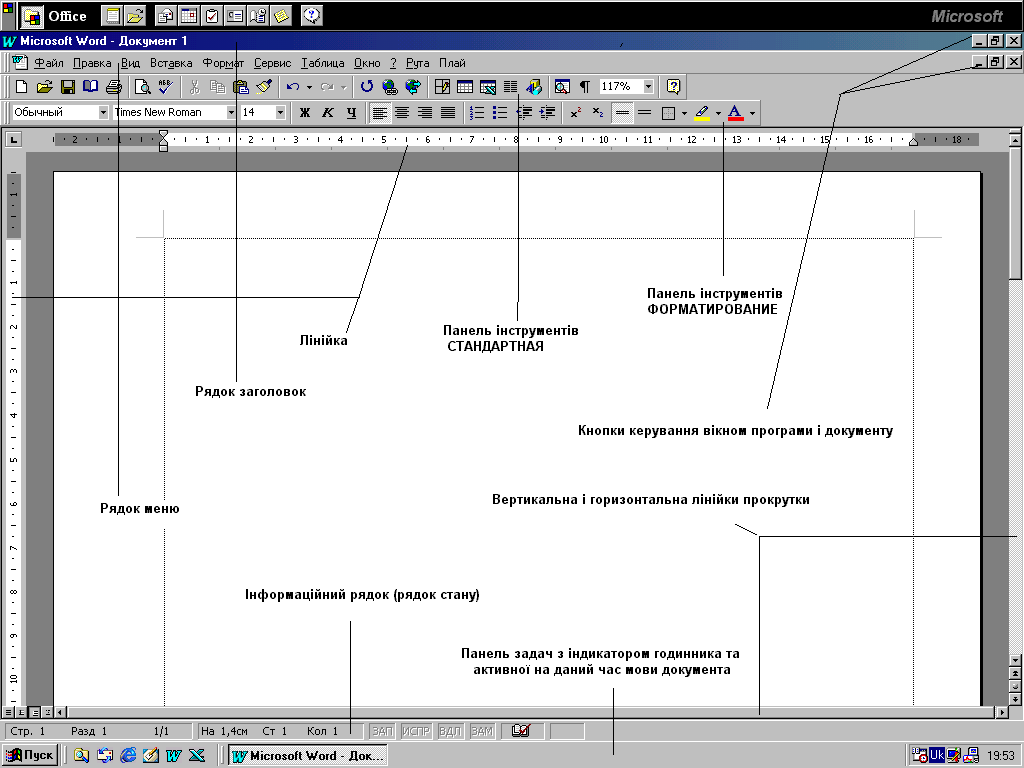
Task: Launch Internet Explorer from quick launch
Action: 128,756
